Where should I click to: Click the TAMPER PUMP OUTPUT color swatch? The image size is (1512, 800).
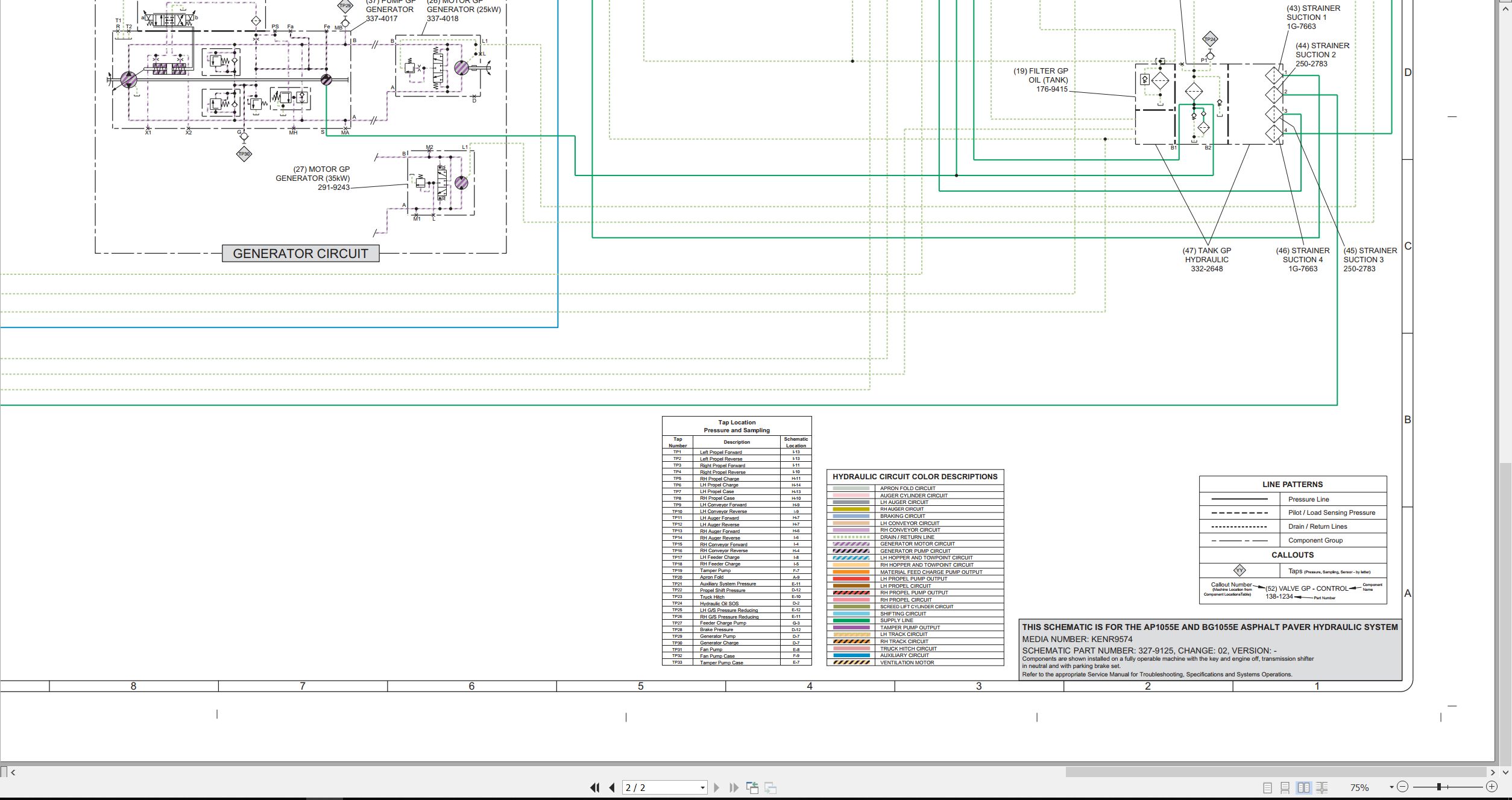click(x=851, y=628)
